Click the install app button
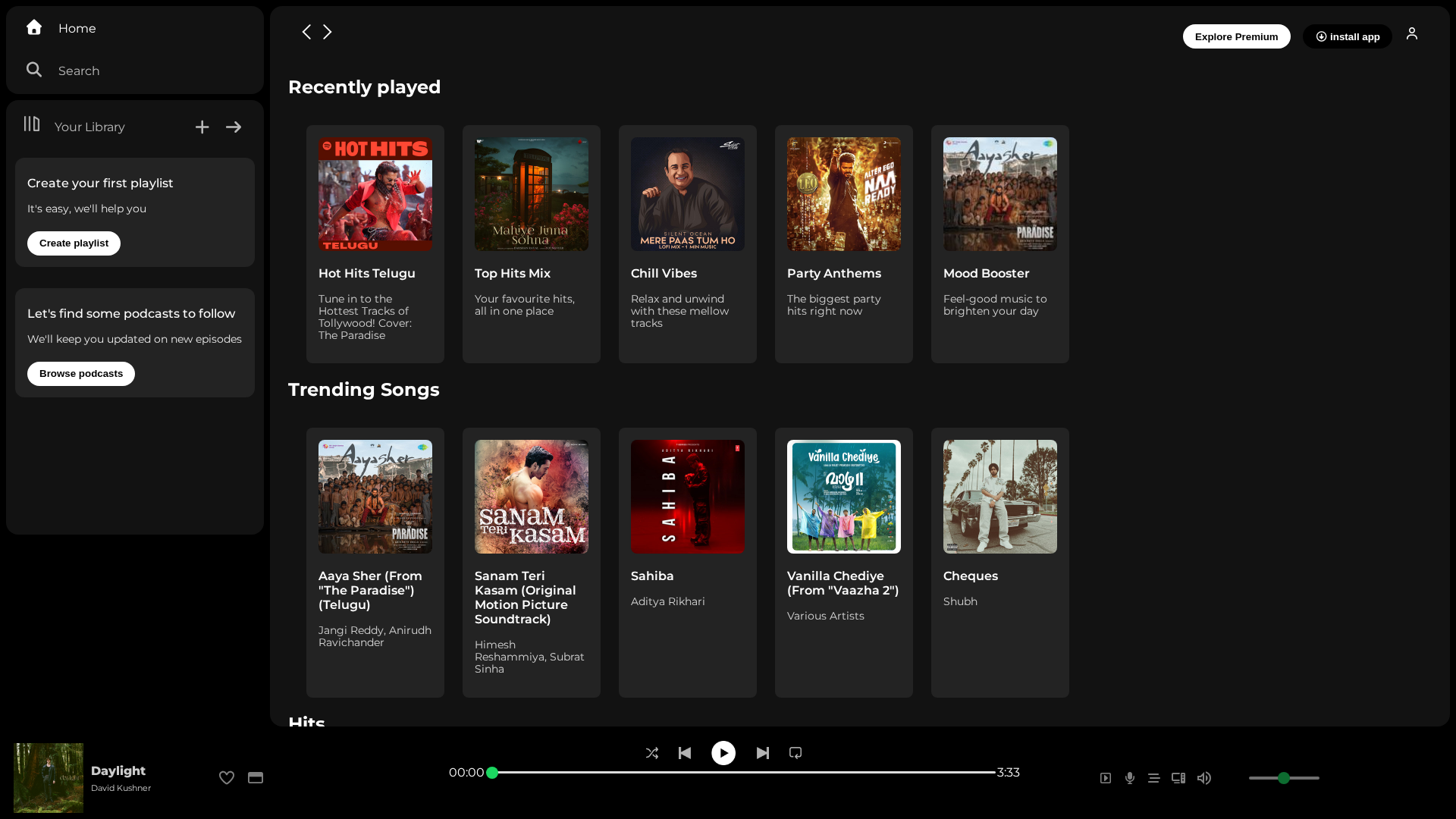The image size is (1456, 819). (1348, 36)
